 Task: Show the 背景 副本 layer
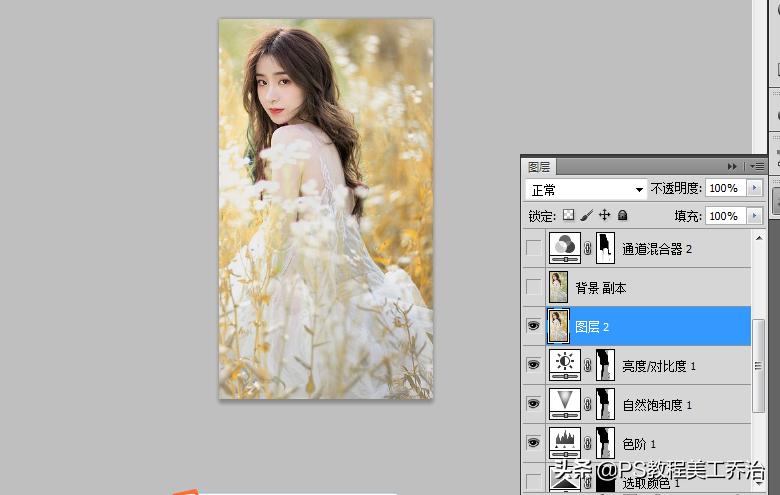click(533, 288)
